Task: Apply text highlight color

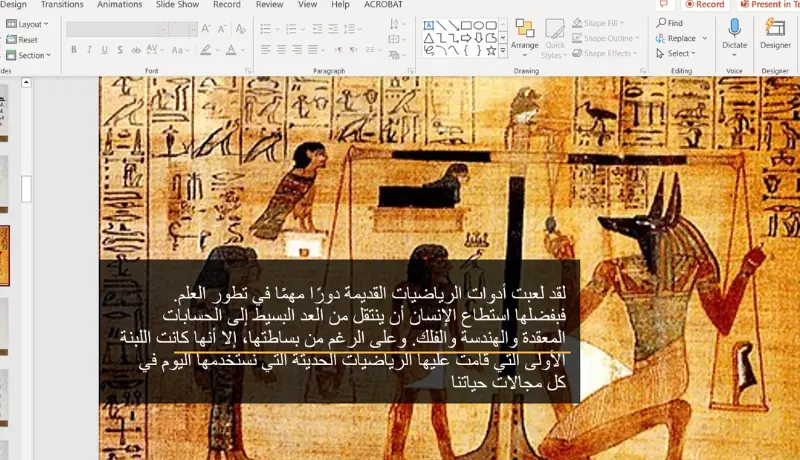Action: (206, 50)
